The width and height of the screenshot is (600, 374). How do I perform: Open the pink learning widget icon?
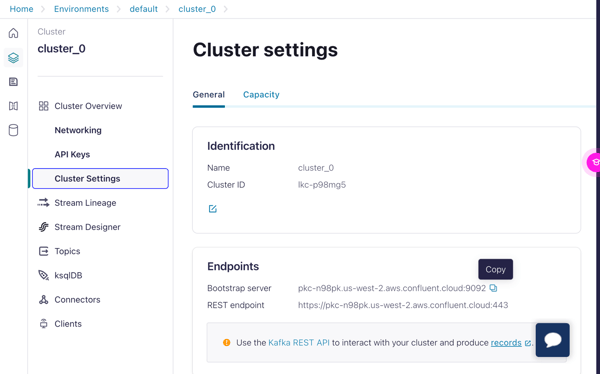(594, 162)
